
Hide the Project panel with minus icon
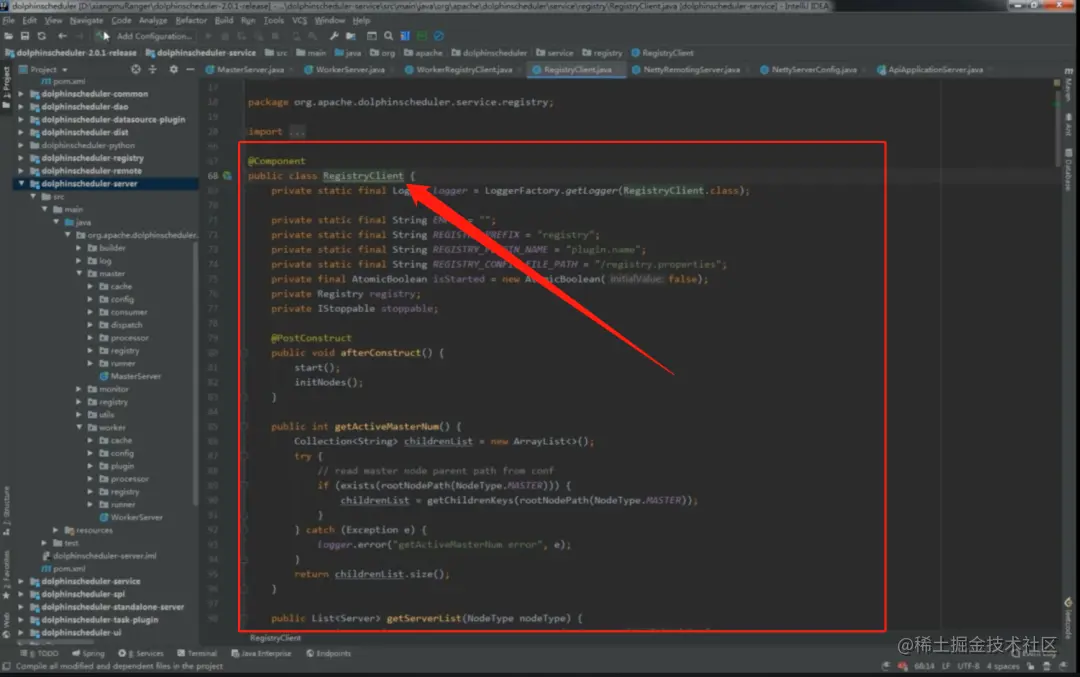tap(190, 70)
